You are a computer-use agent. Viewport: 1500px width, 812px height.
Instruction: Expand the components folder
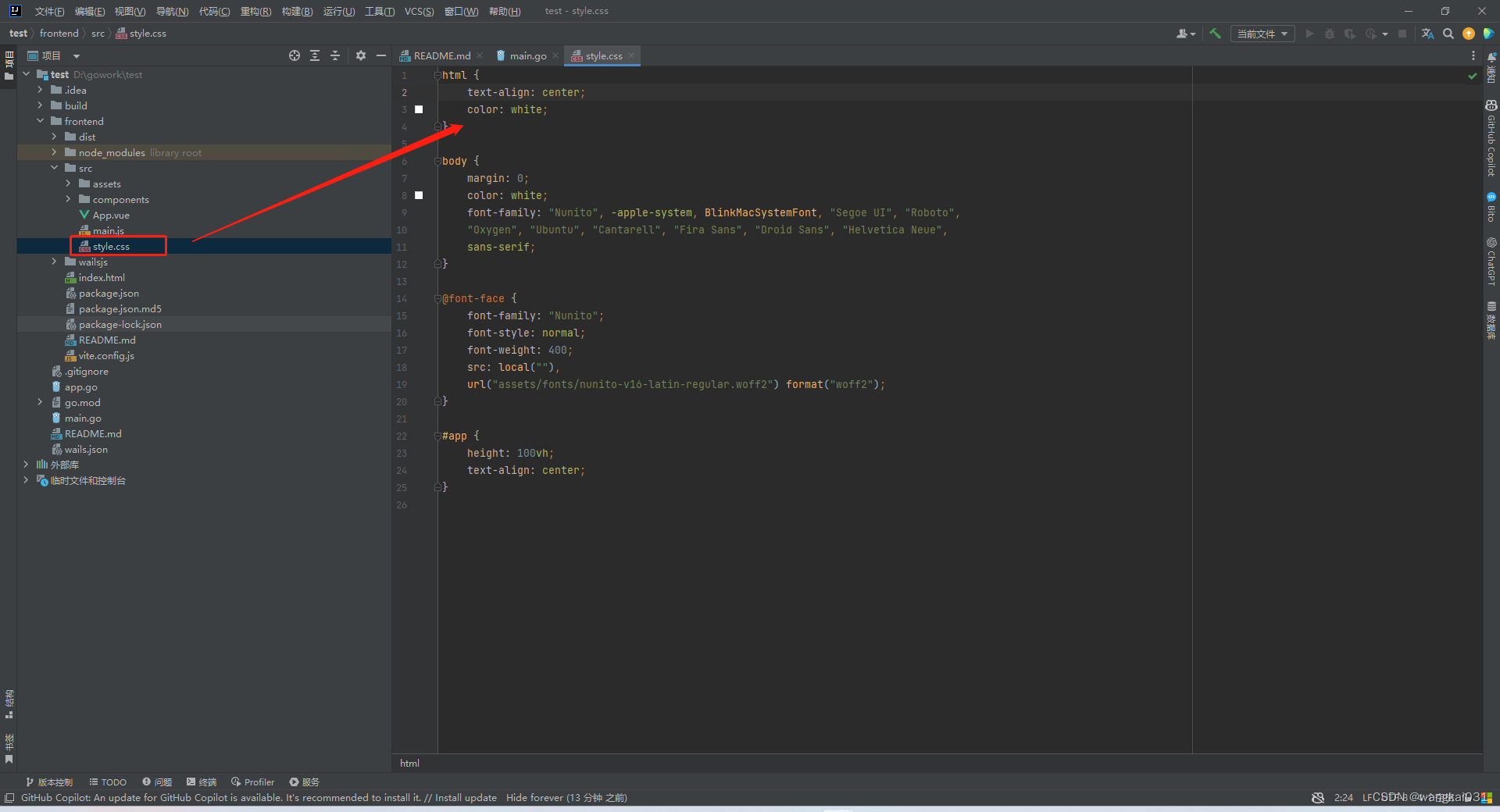(x=69, y=199)
